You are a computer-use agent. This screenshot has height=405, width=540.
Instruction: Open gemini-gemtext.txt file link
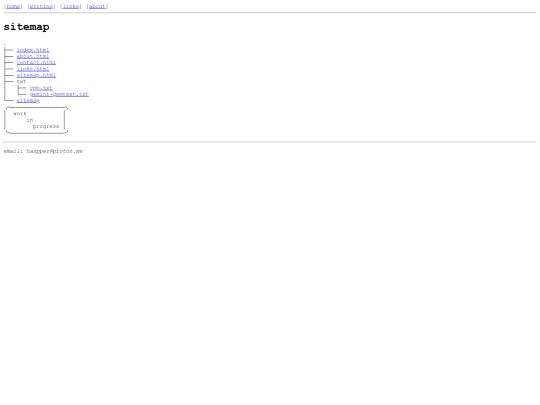[59, 94]
